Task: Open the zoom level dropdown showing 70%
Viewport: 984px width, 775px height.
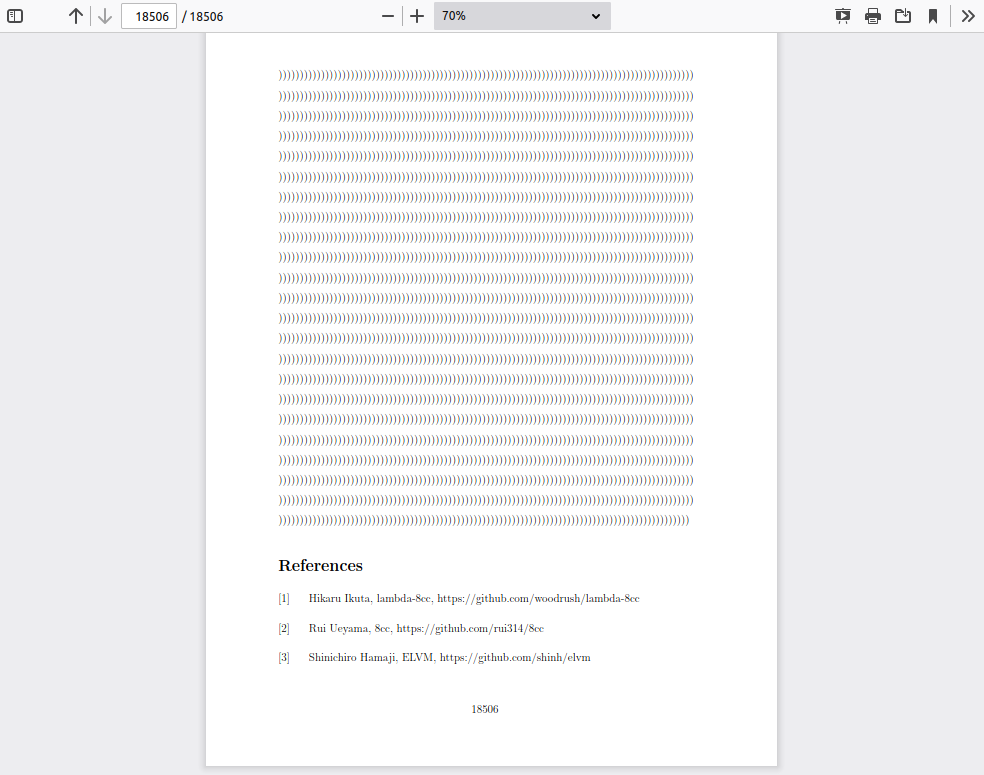Action: click(521, 16)
